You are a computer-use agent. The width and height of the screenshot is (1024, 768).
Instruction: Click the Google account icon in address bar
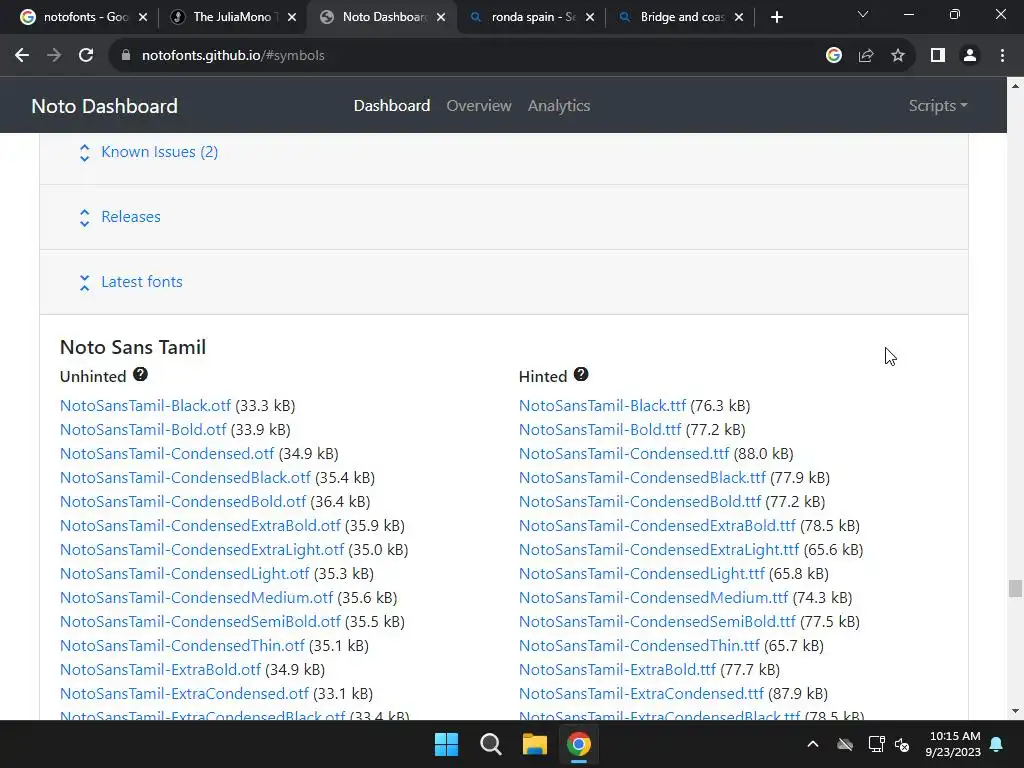click(x=833, y=56)
